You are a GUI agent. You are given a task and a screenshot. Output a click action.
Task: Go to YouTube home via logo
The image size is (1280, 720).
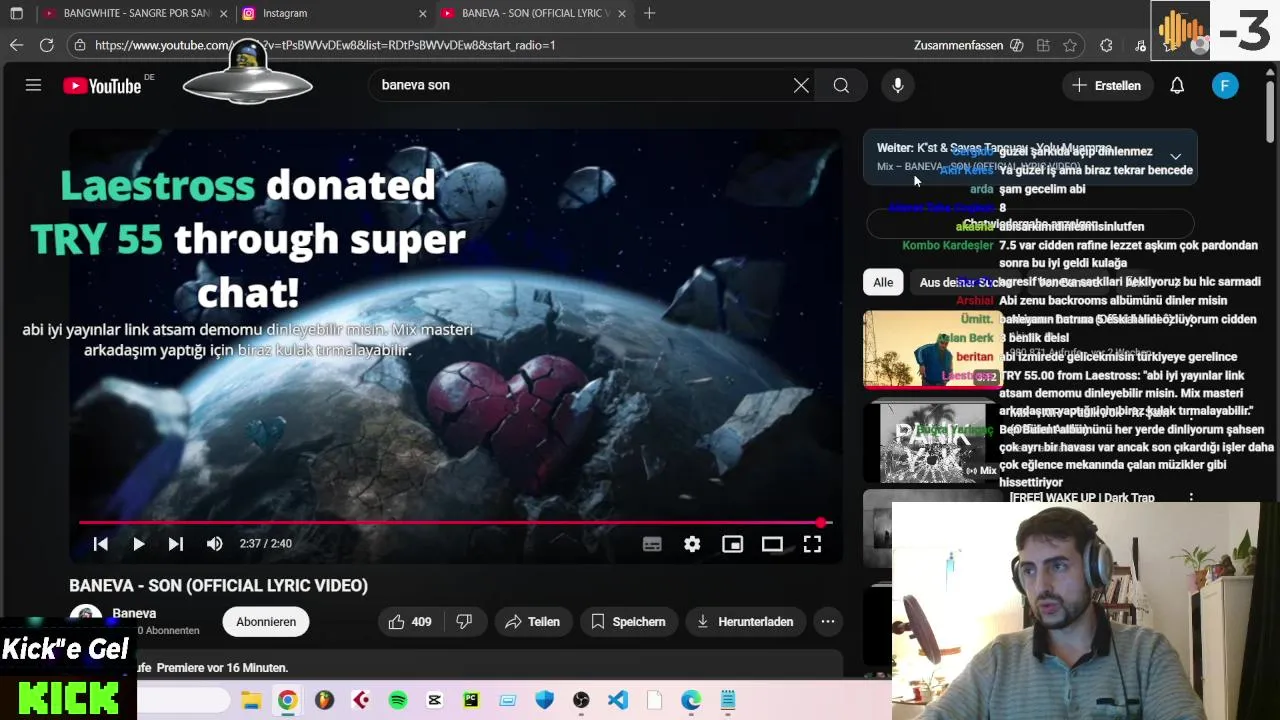point(103,86)
